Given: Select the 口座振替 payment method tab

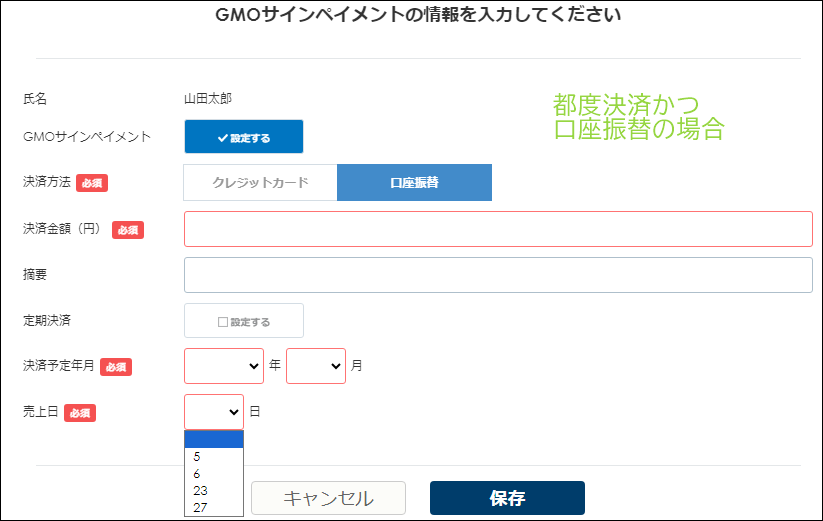Looking at the screenshot, I should coord(414,183).
